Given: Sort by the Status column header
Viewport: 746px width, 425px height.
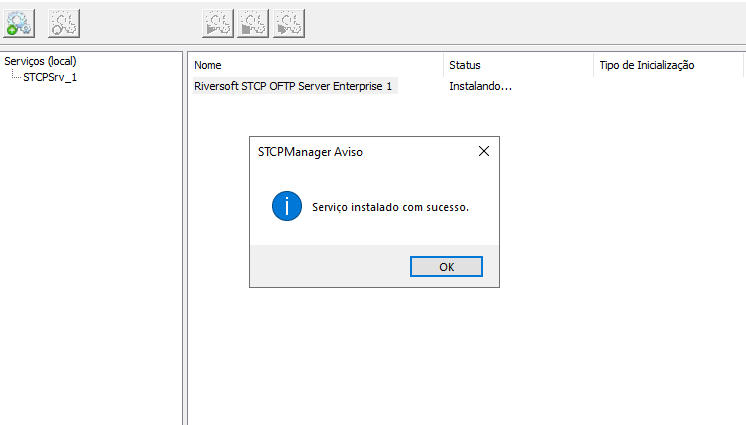Looking at the screenshot, I should coord(518,65).
